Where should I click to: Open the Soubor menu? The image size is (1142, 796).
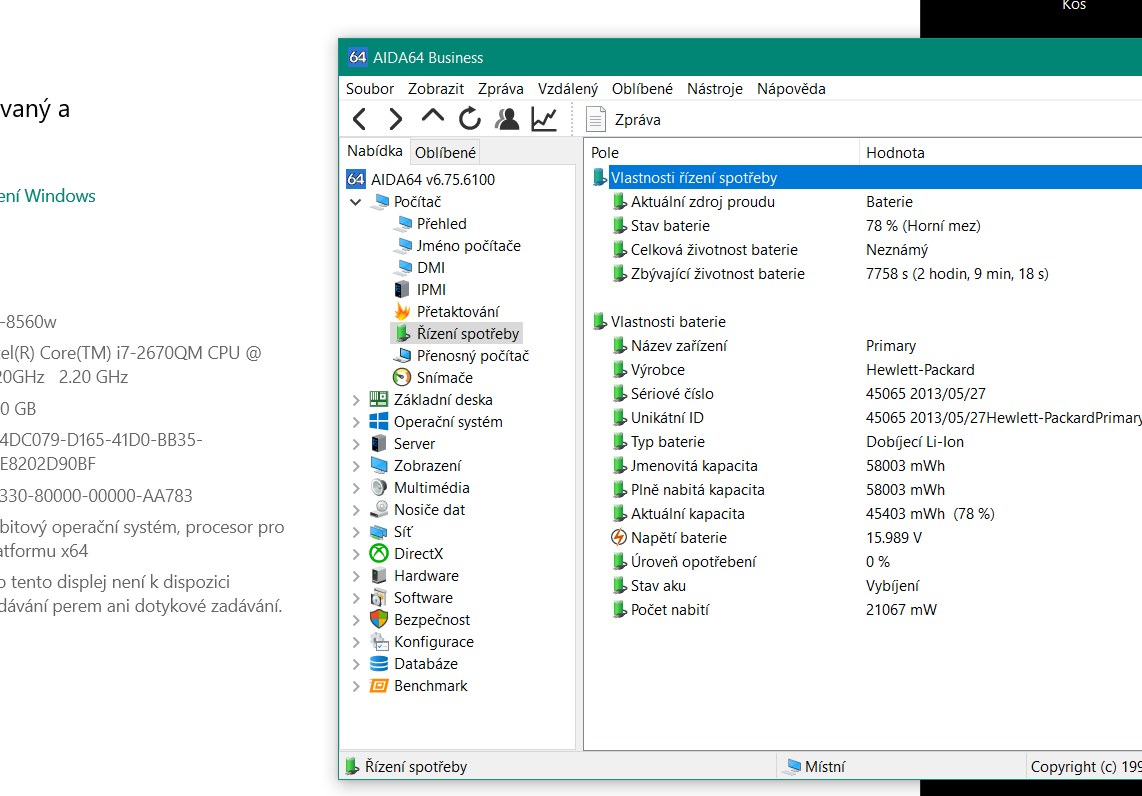click(370, 89)
